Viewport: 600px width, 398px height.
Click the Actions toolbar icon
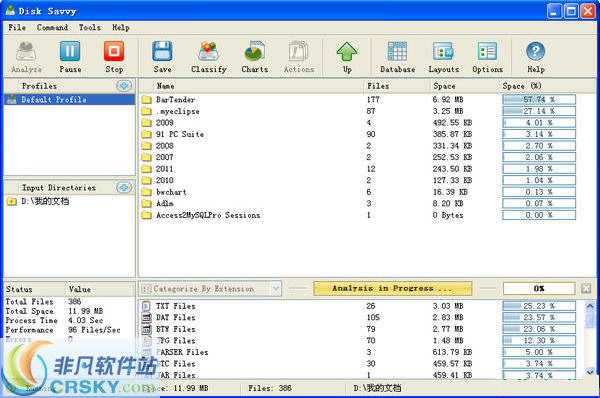(x=299, y=57)
